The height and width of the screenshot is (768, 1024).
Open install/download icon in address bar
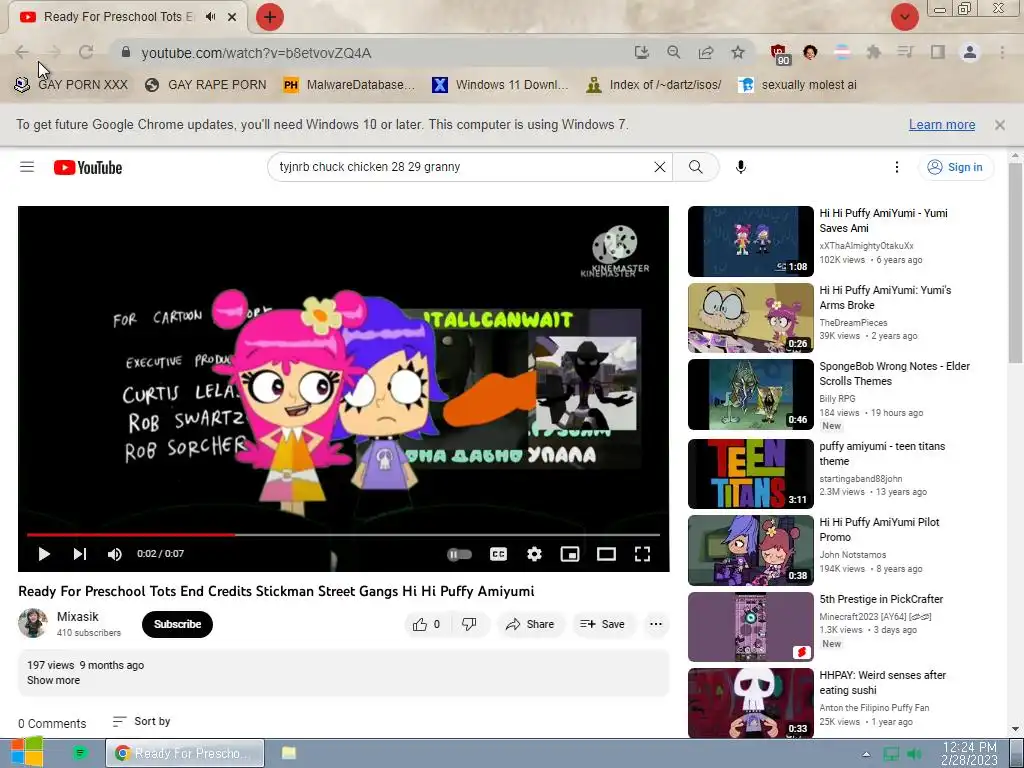[642, 52]
